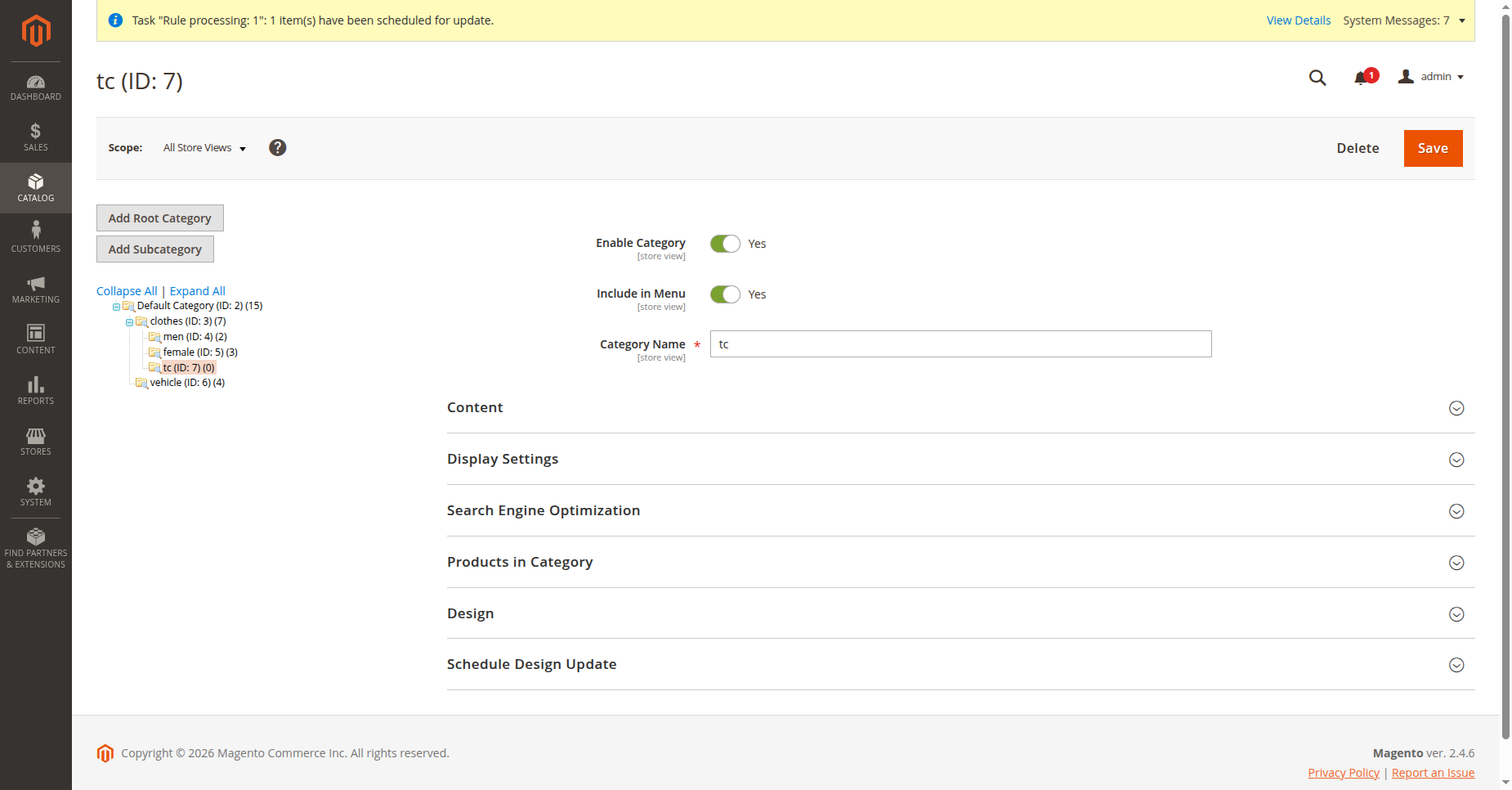Image resolution: width=1512 pixels, height=790 pixels.
Task: Open the Catalog sidebar menu
Action: (x=36, y=188)
